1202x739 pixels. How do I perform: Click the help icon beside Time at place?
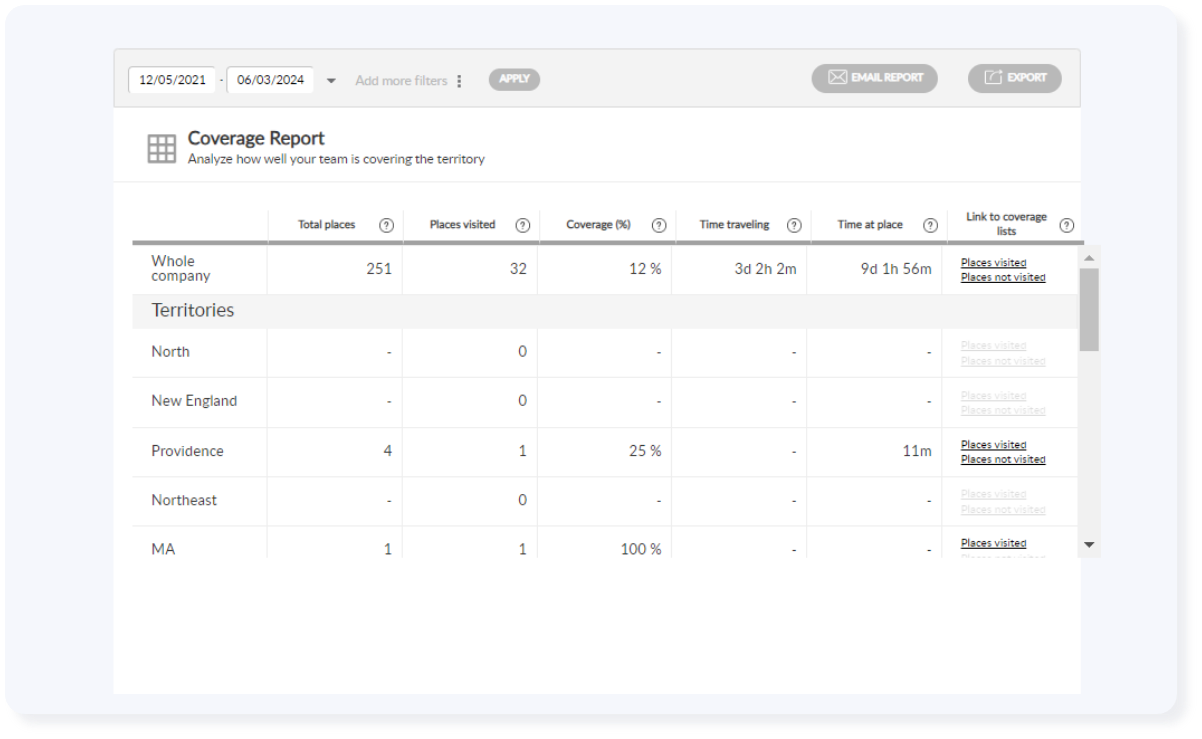pyautogui.click(x=930, y=225)
